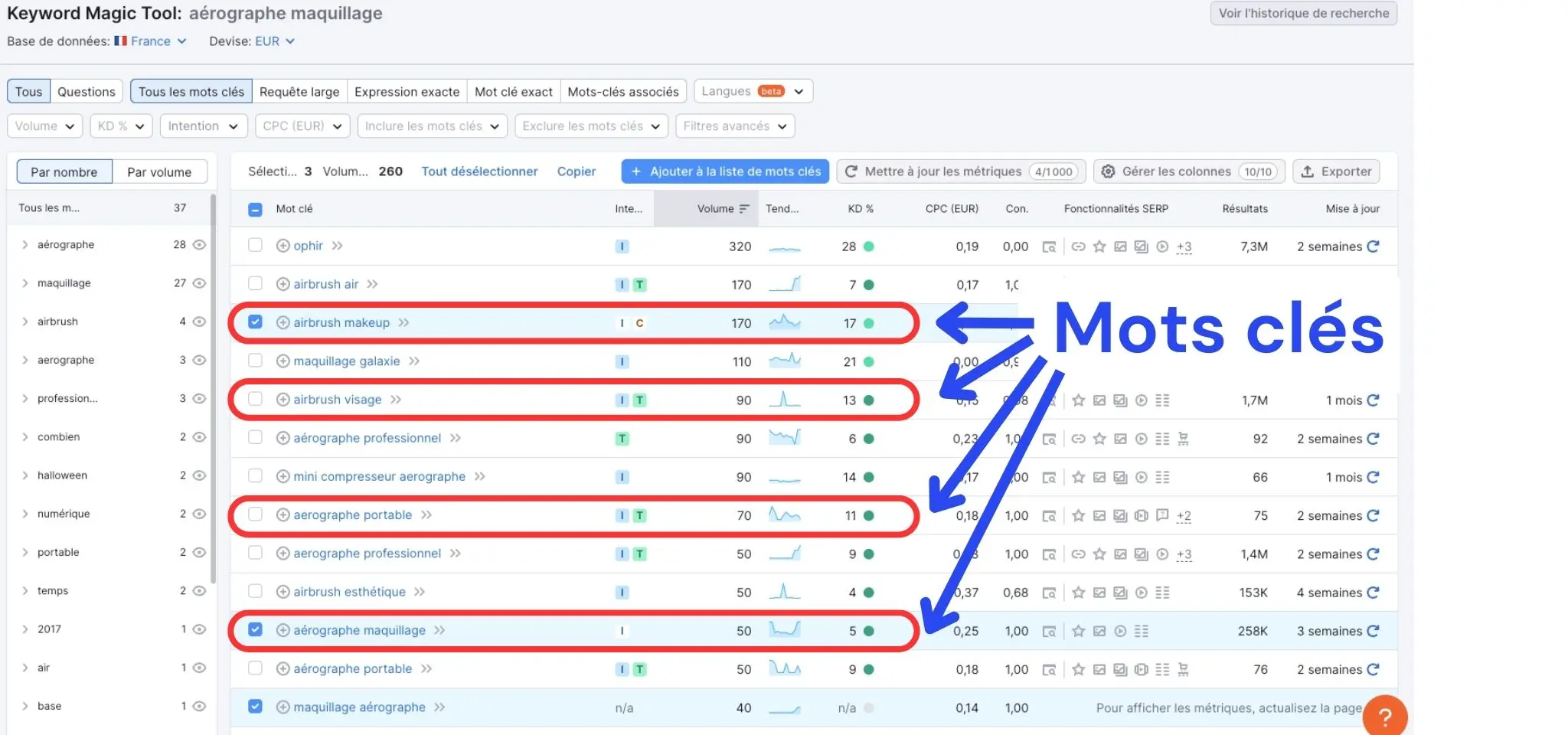Add mini compresseur aerographe plus icon
1568x735 pixels.
coord(283,477)
